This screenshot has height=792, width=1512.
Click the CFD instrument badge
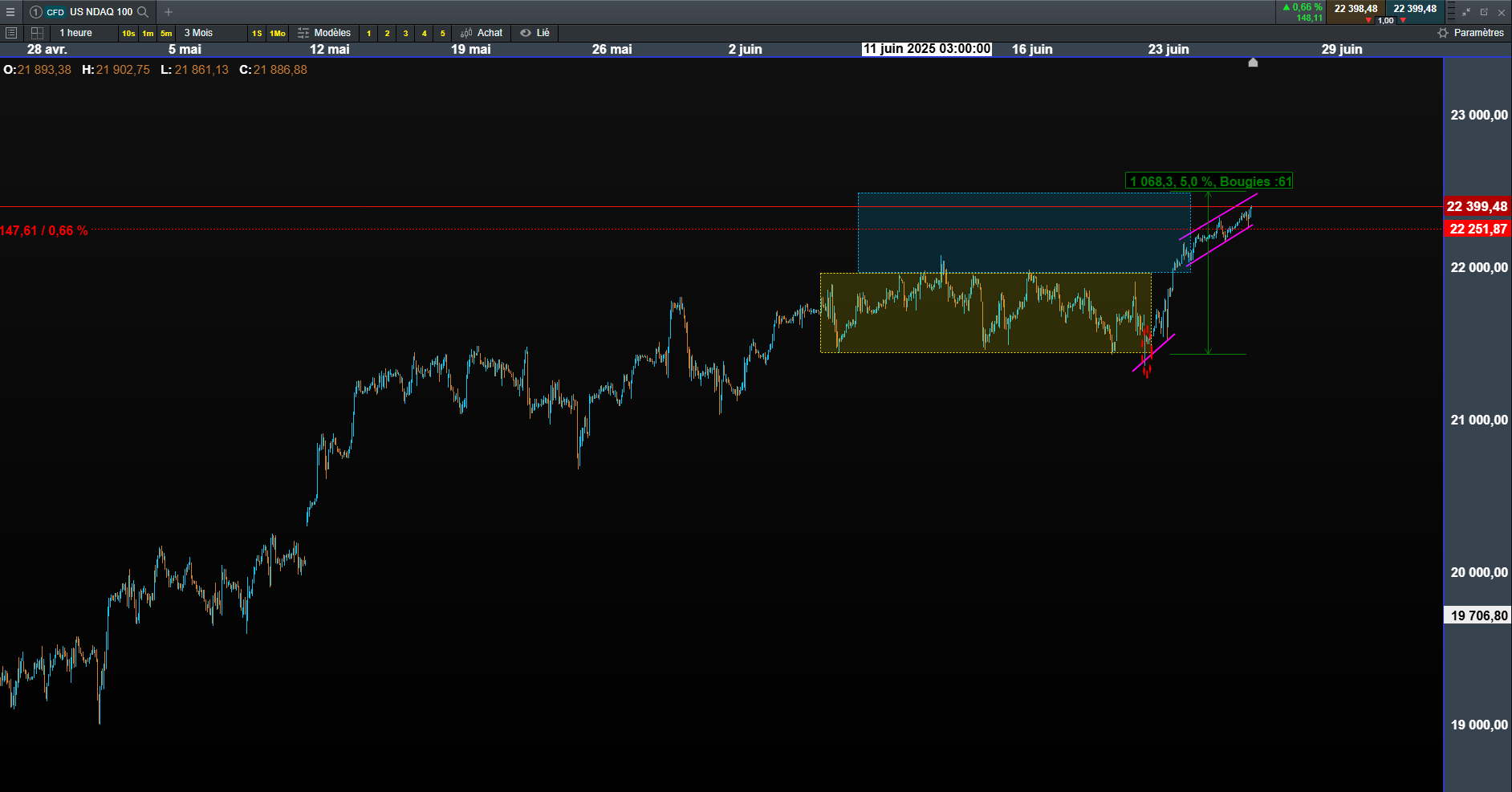tap(55, 12)
